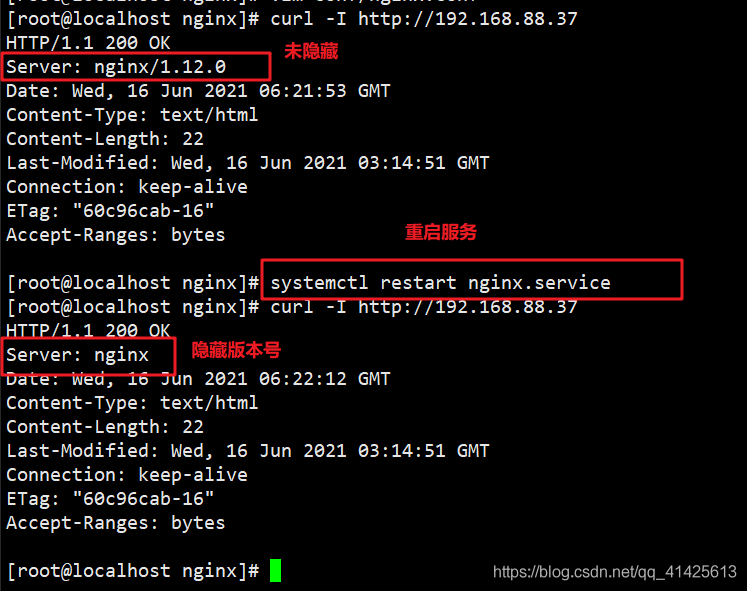The image size is (747, 591).
Task: Click the "Server: nginx/1.12.0" header line
Action: (116, 67)
